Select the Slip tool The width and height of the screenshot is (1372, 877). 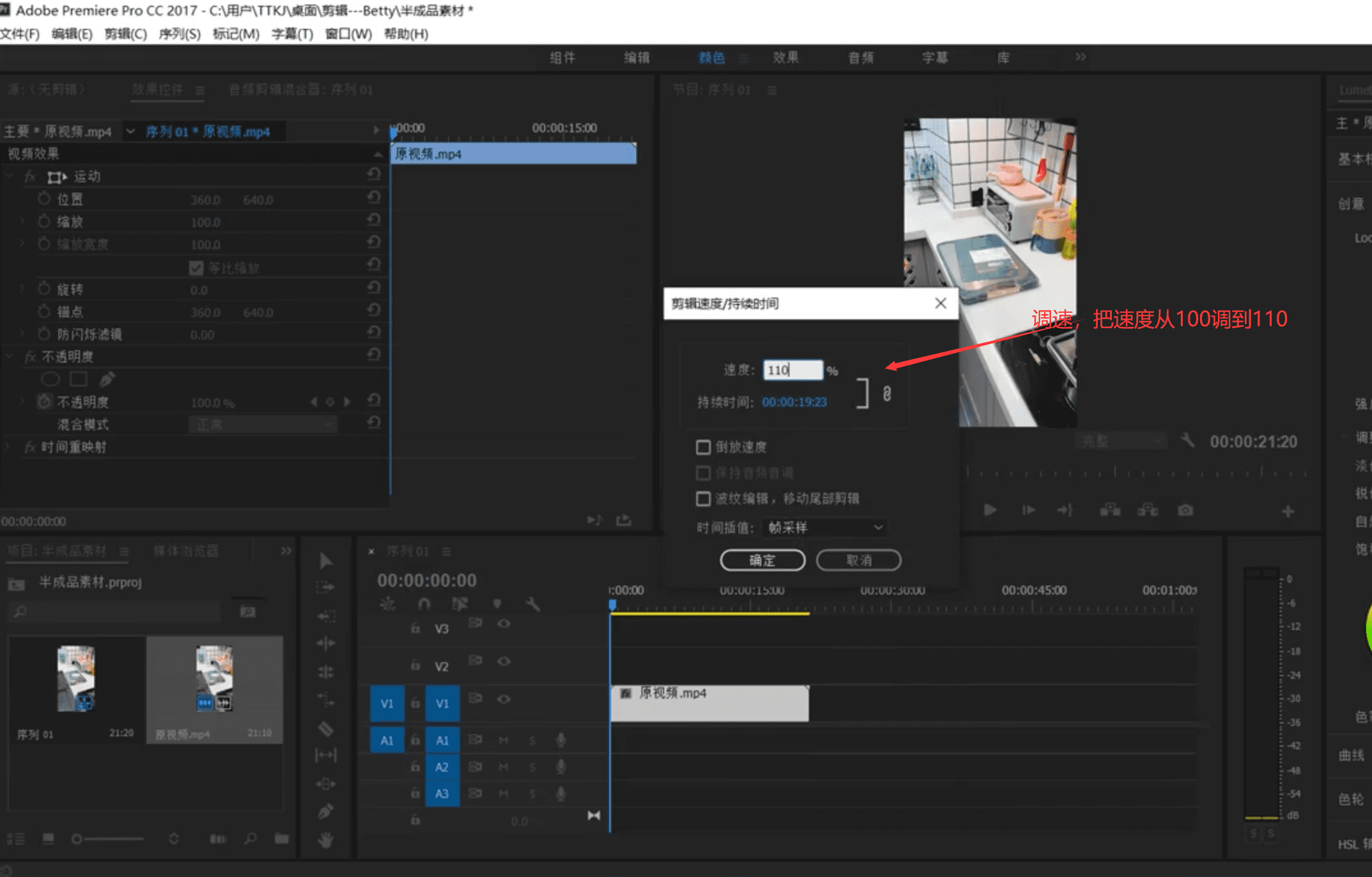click(x=326, y=755)
